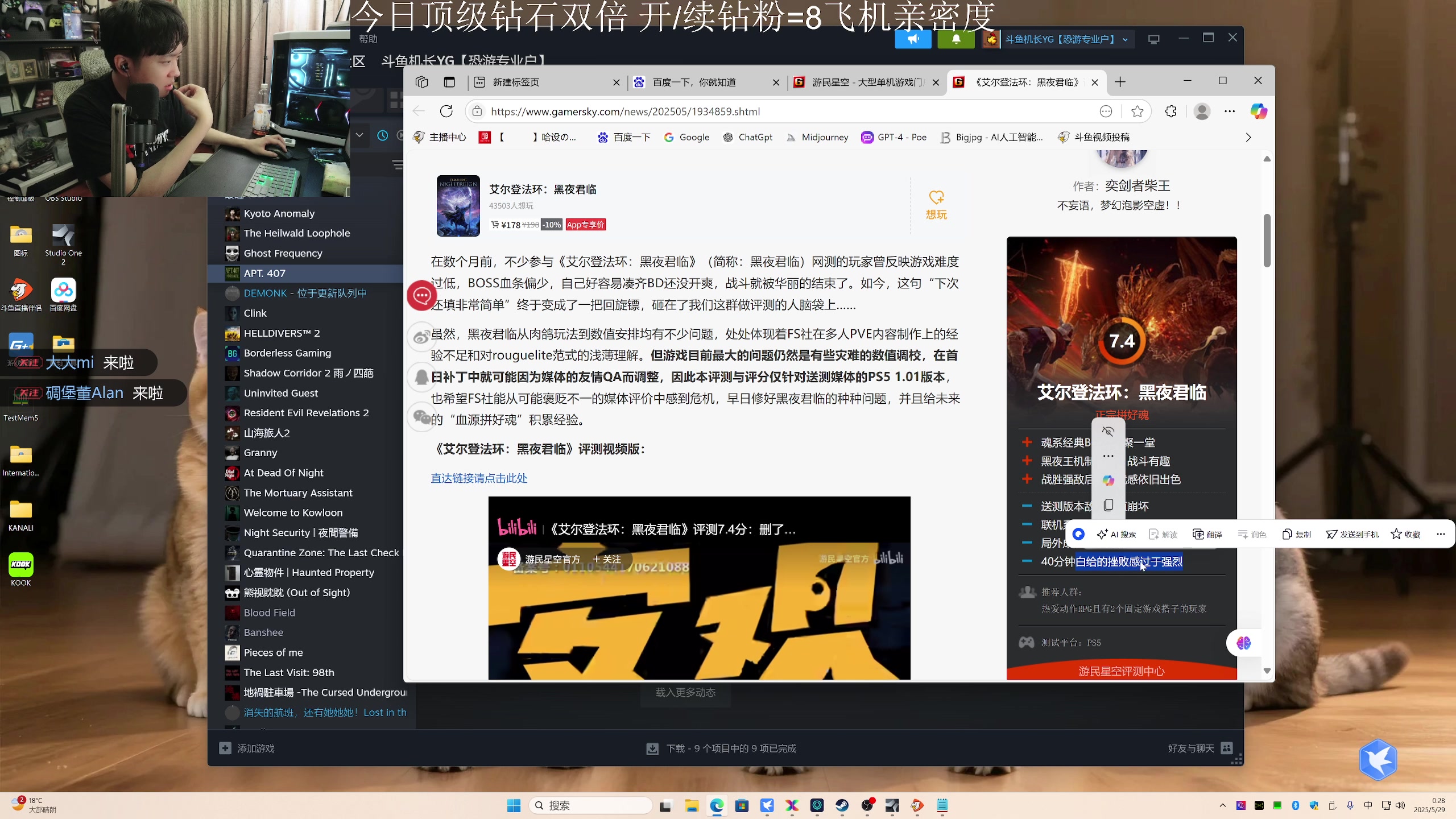Open ellipsis menu in mini selection popup
The width and height of the screenshot is (1456, 819).
(1108, 456)
